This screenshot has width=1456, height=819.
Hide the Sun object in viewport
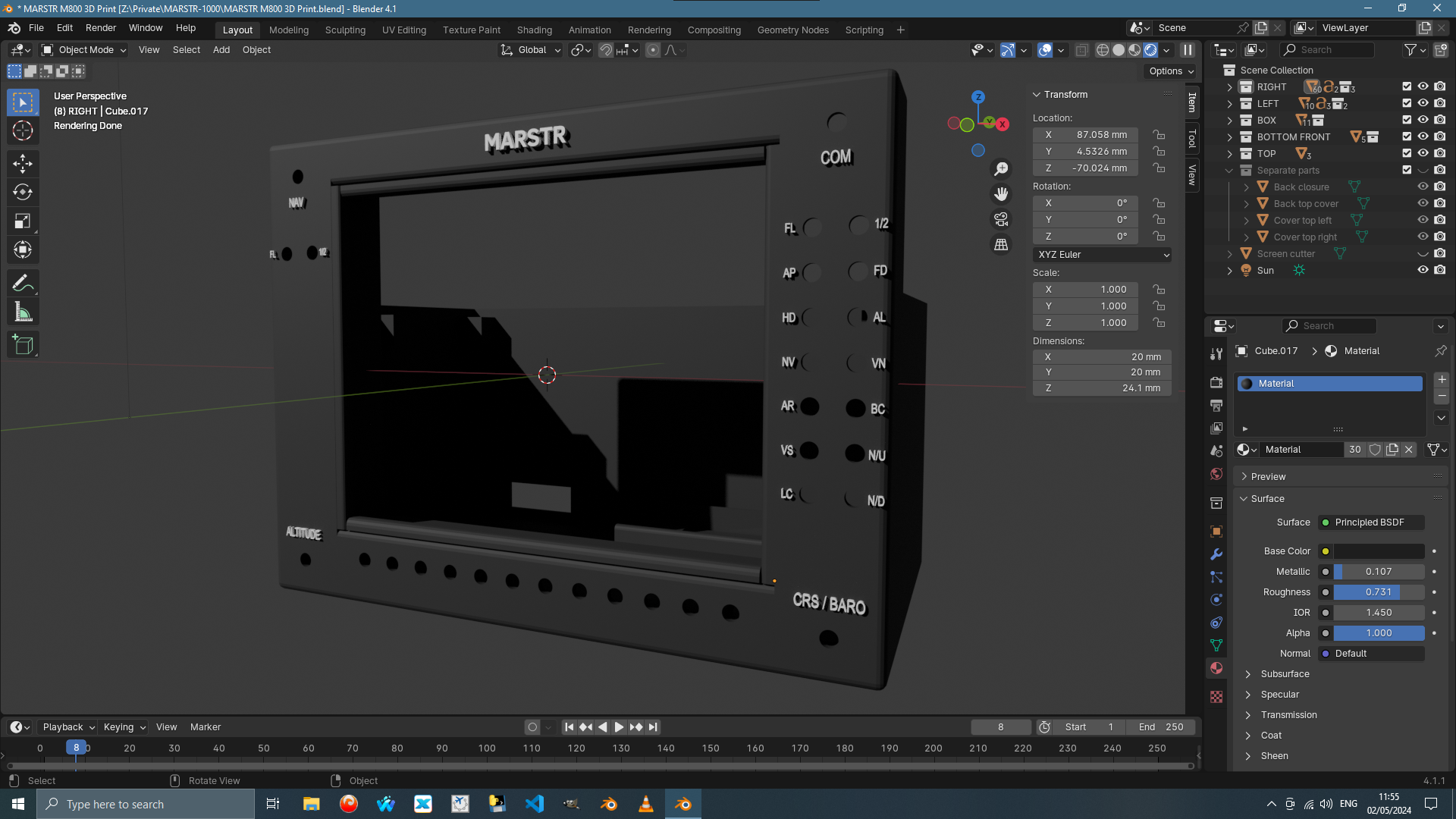[1423, 270]
